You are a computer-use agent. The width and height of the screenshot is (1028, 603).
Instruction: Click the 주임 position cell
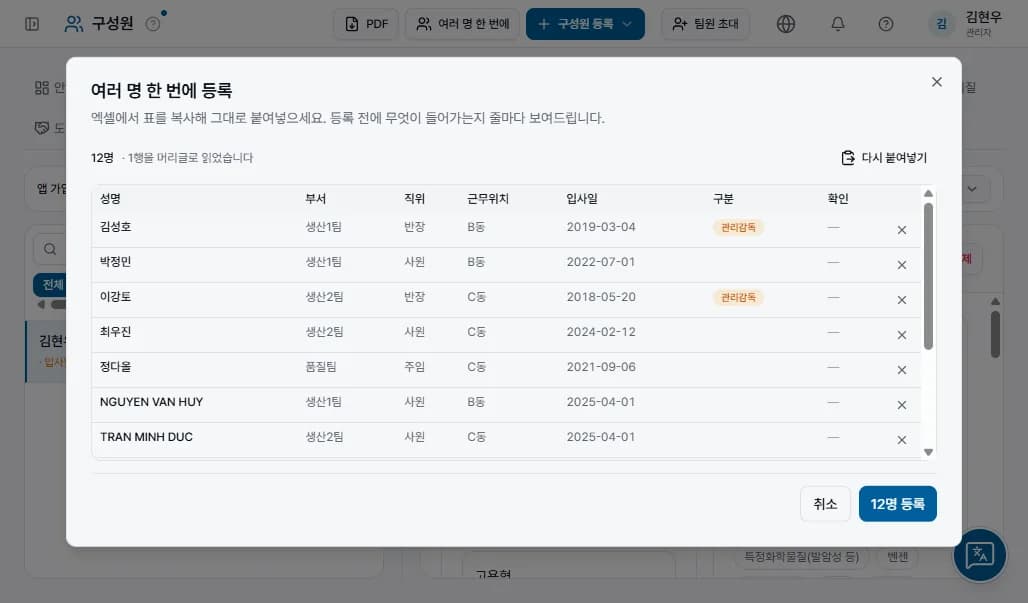pos(414,367)
